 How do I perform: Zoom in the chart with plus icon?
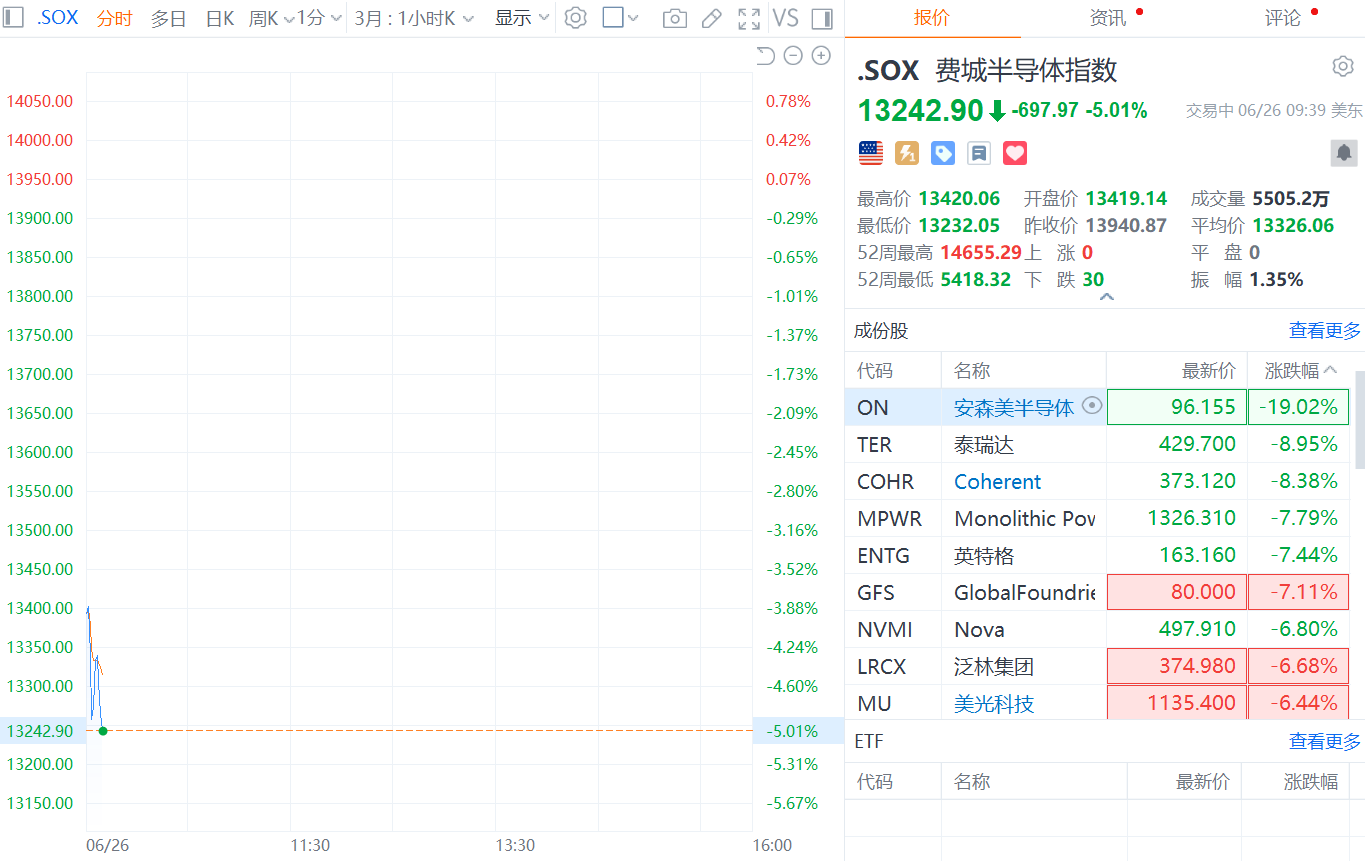coord(821,56)
